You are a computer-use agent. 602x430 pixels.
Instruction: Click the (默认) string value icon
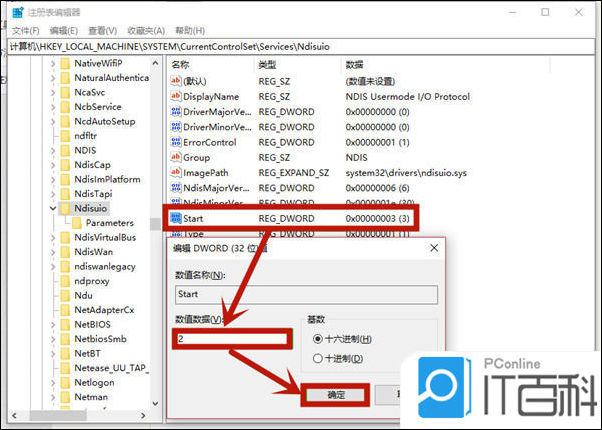click(176, 81)
